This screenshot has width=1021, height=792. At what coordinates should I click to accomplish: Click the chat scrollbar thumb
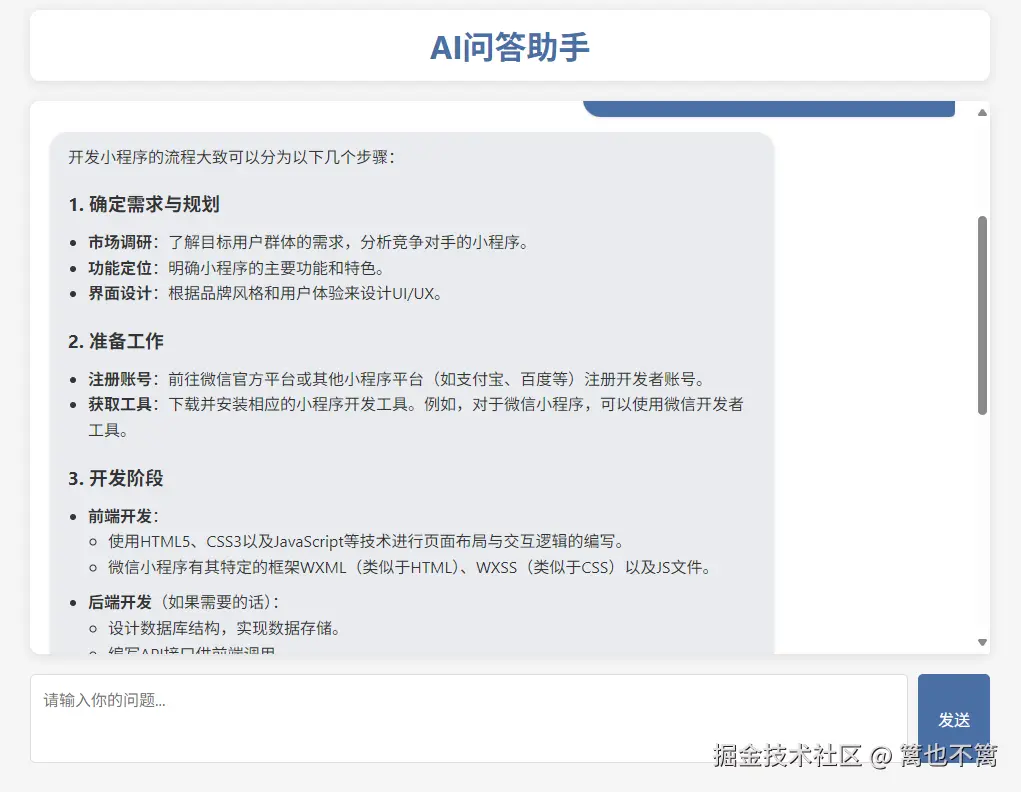983,315
